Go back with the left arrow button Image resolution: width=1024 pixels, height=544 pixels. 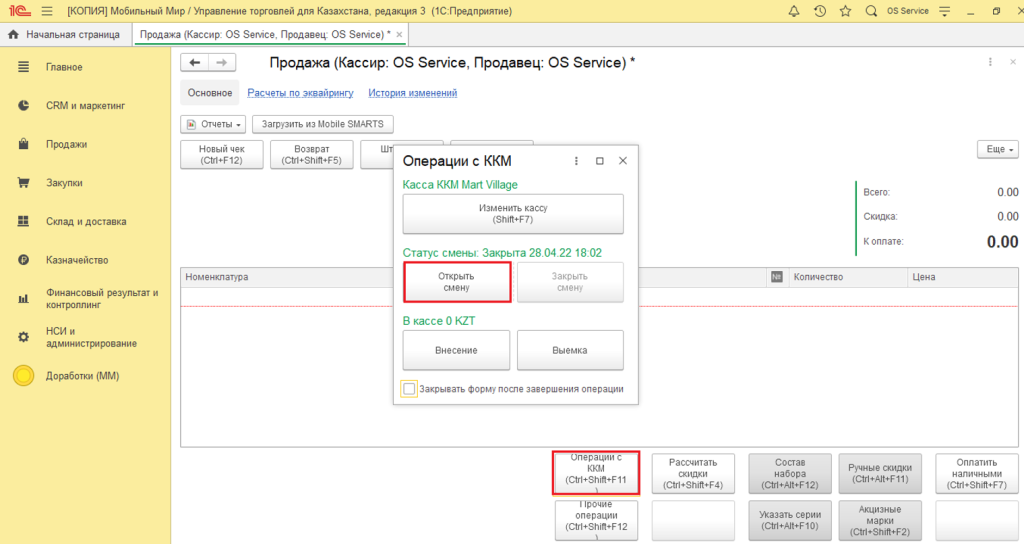coord(195,63)
